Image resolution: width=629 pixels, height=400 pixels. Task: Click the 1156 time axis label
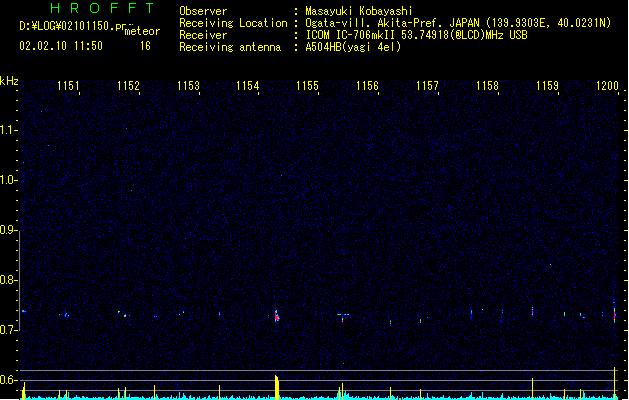(x=367, y=85)
